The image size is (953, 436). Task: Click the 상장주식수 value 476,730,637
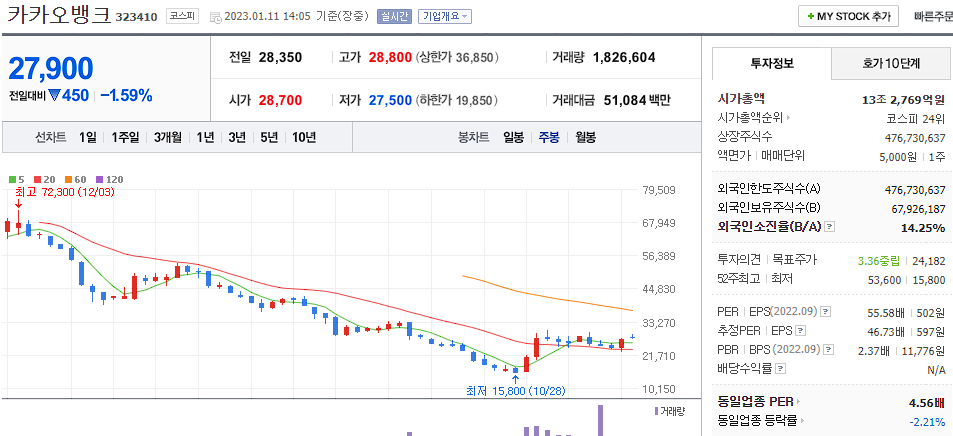[915, 137]
